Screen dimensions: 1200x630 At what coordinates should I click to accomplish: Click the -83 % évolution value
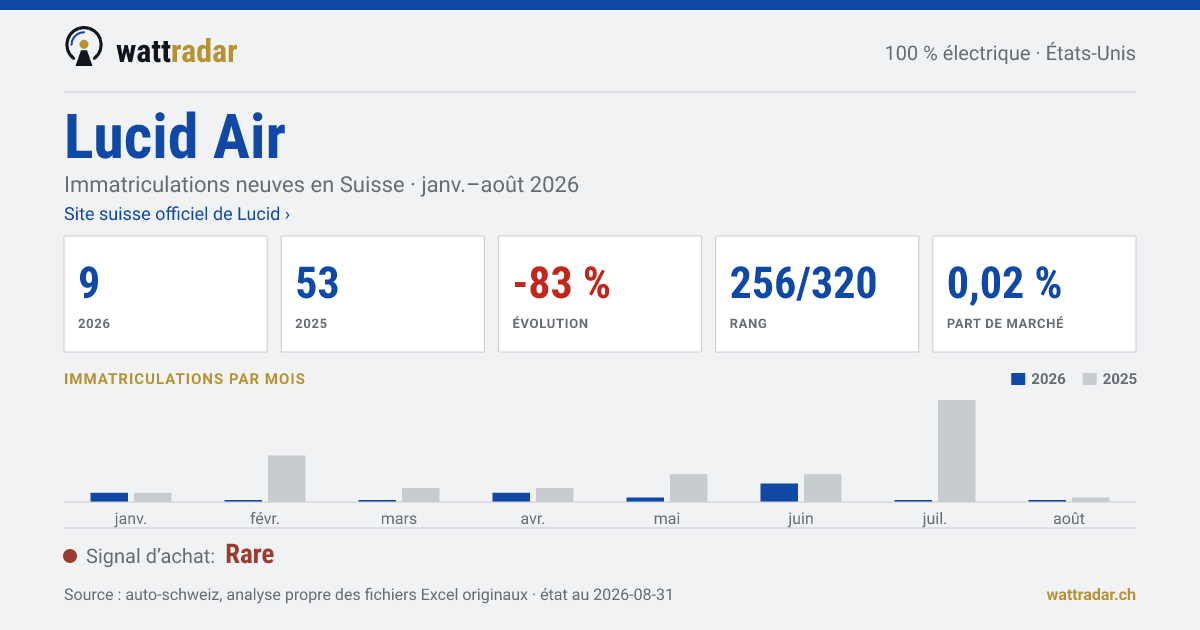pos(562,284)
